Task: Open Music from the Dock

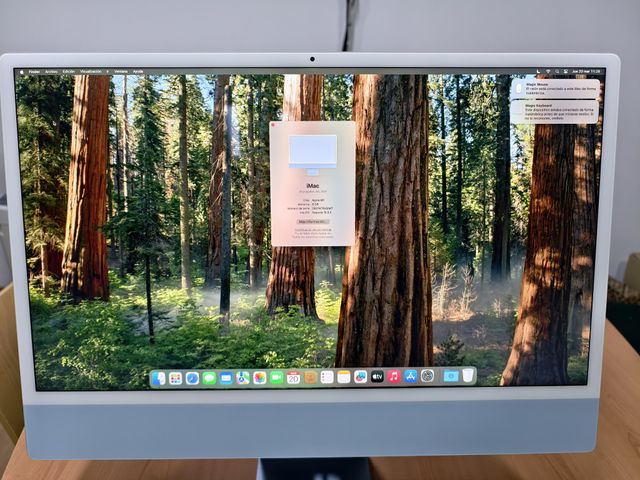Action: pyautogui.click(x=394, y=376)
